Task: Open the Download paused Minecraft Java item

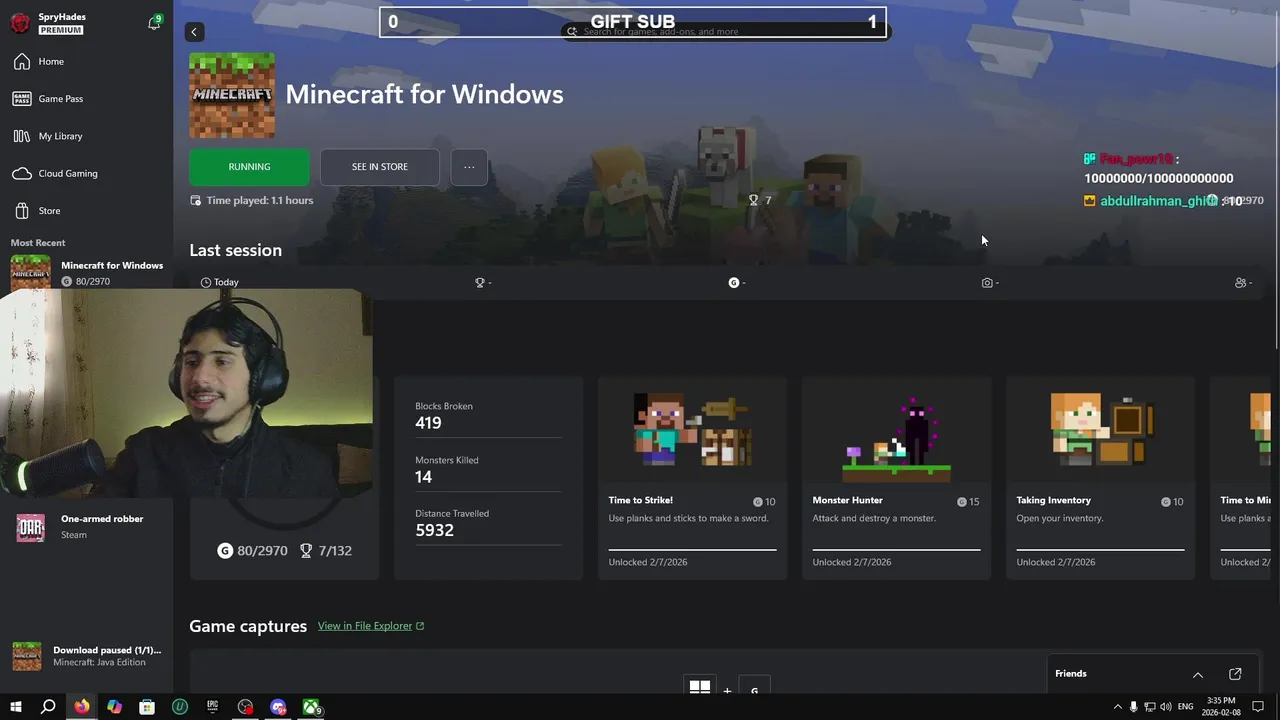Action: [87, 656]
